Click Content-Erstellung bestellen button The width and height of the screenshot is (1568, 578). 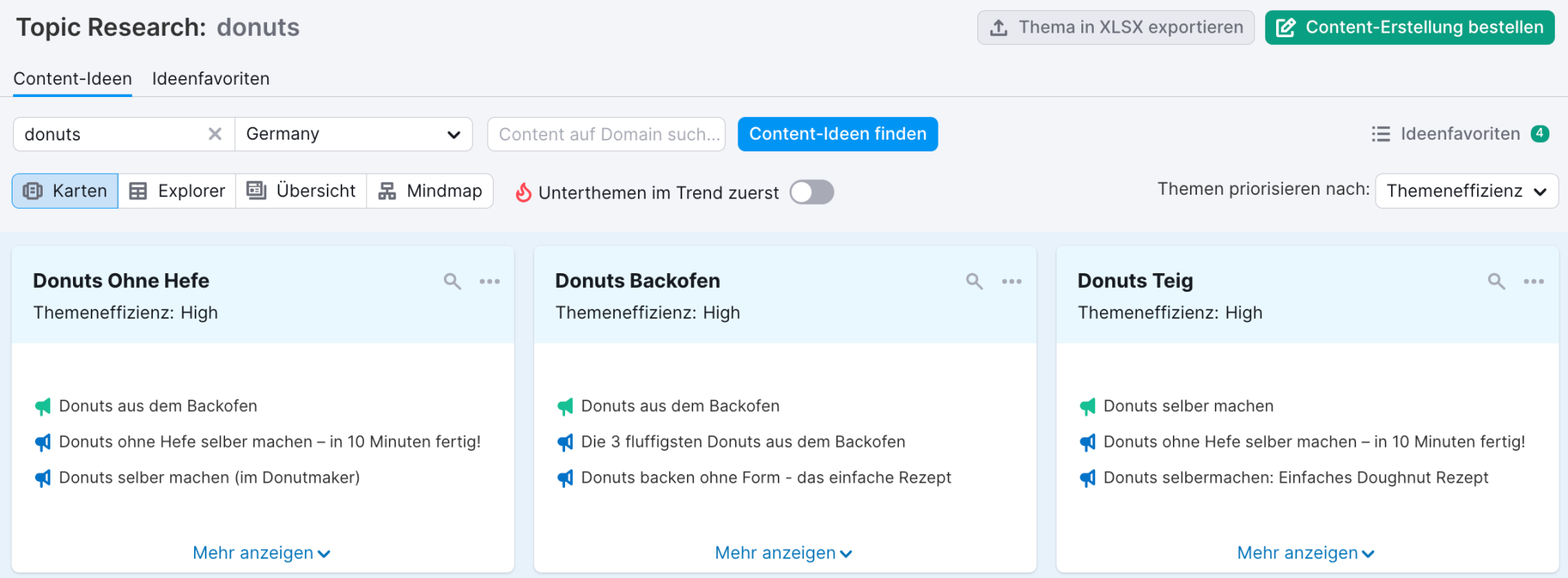[1410, 27]
